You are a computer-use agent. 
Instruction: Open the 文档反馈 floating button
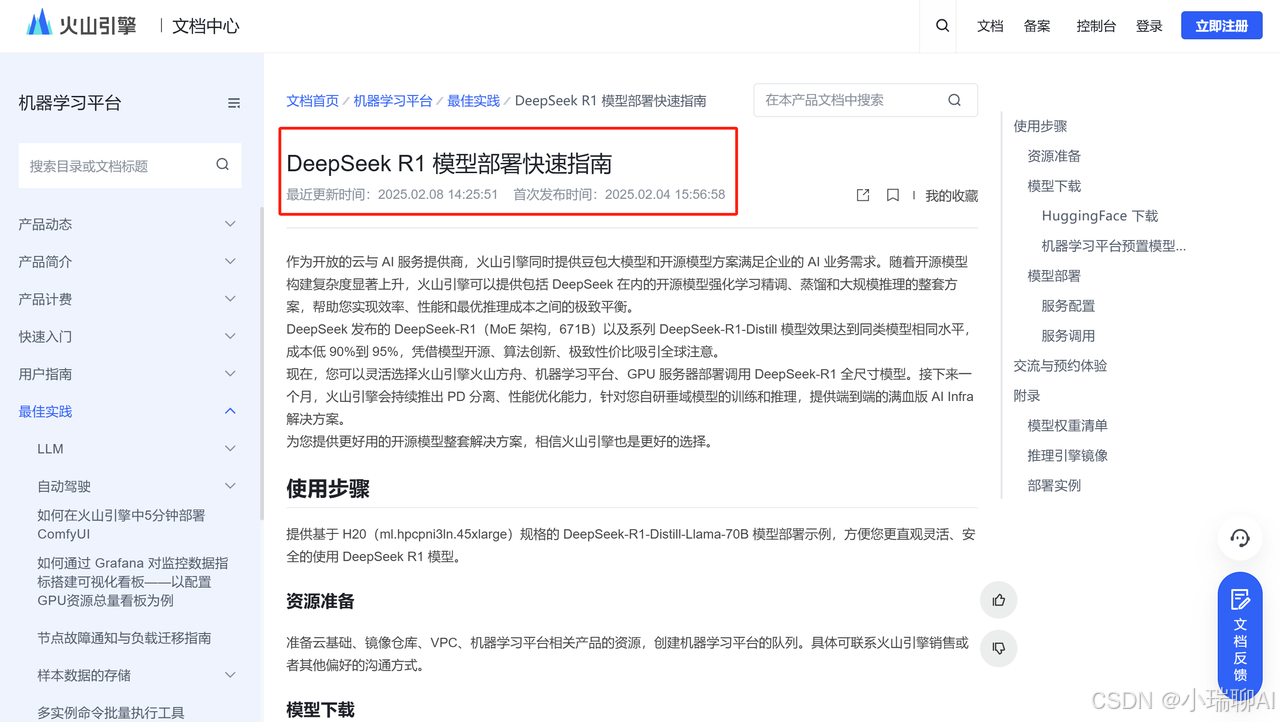(1240, 635)
